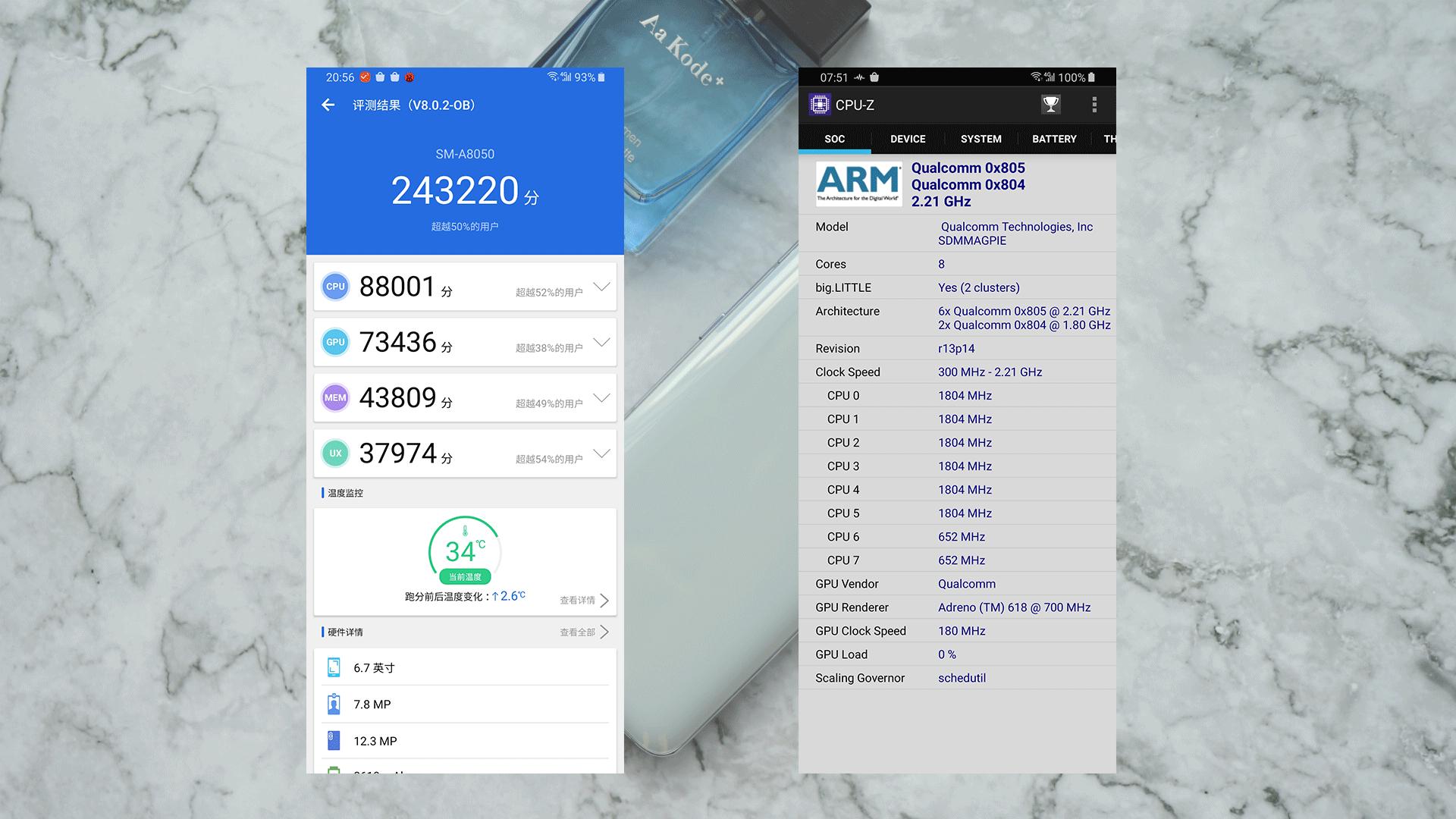Select the 6.7 英寸 hardware row text
This screenshot has width=1456, height=819.
374,668
